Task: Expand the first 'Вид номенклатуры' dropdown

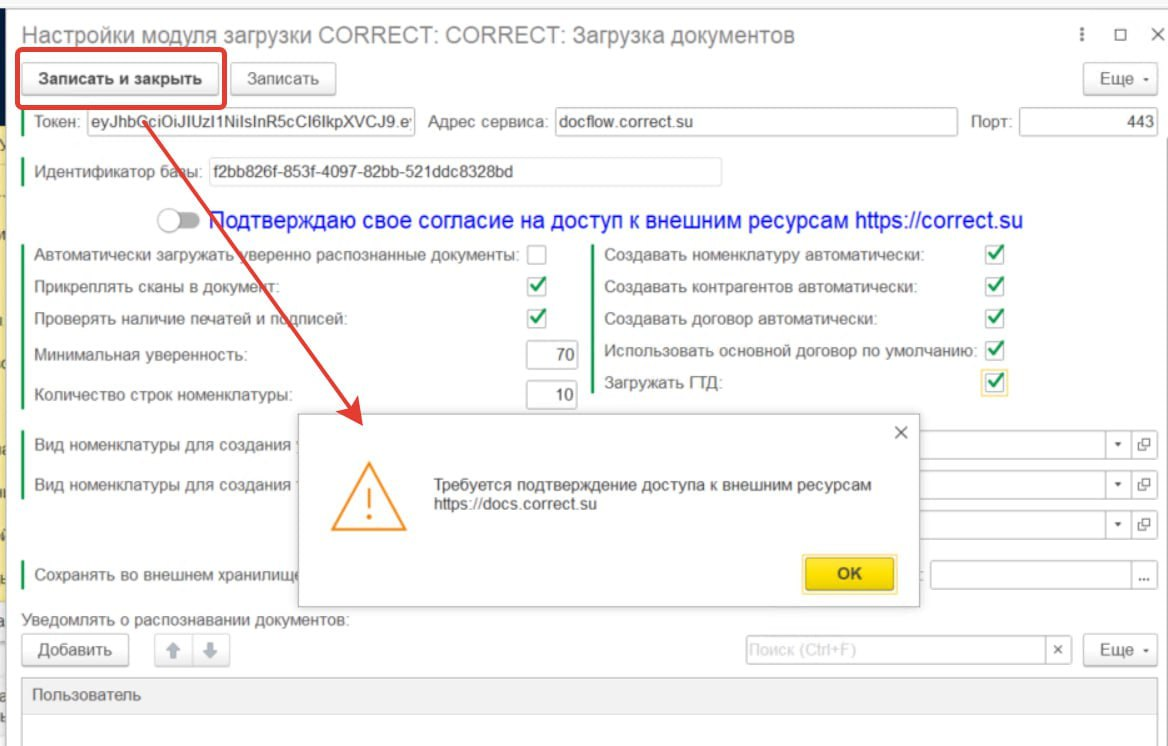Action: click(x=1117, y=445)
